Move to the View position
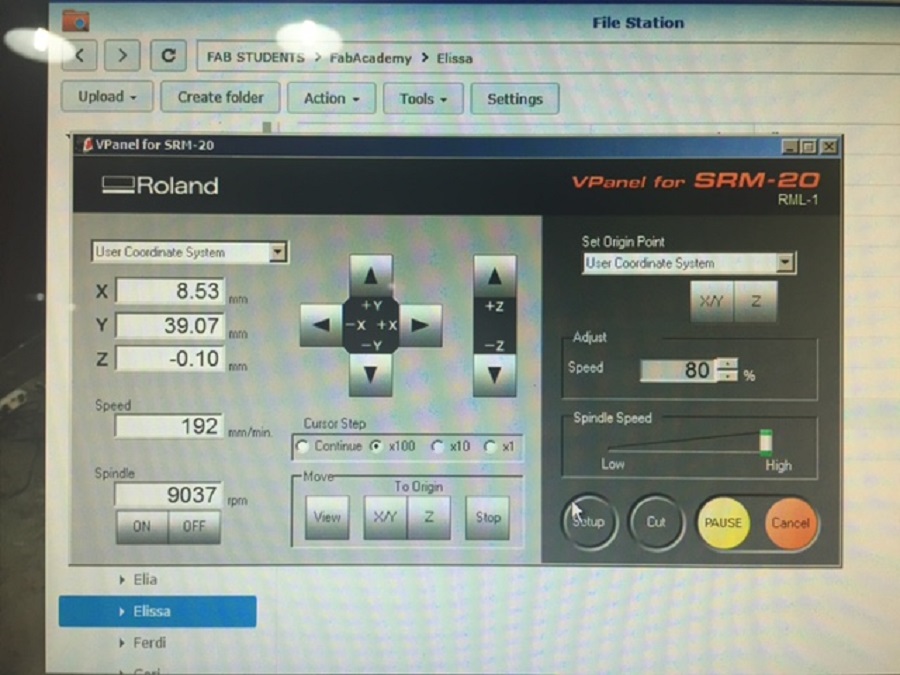This screenshot has width=900, height=675. [327, 518]
